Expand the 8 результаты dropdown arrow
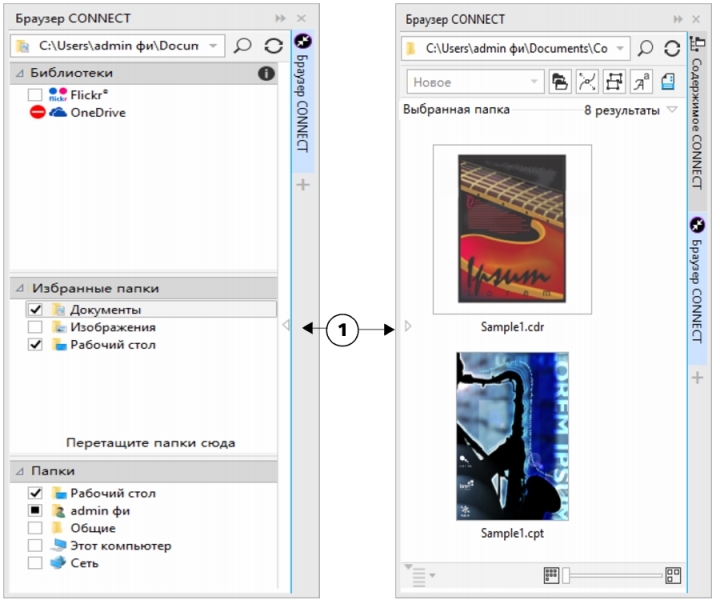Screen dimensions: 720x600 coord(672,110)
